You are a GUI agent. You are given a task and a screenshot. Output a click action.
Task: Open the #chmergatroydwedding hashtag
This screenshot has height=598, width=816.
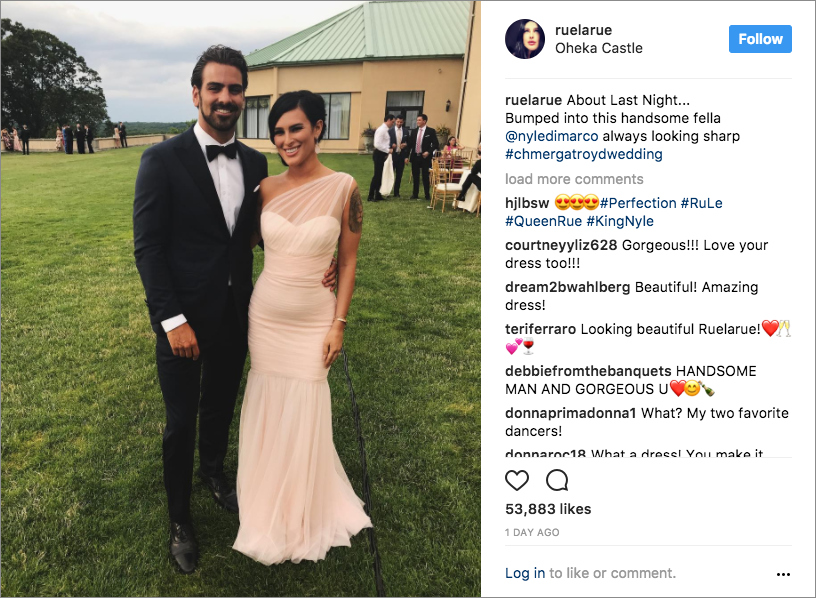[583, 154]
